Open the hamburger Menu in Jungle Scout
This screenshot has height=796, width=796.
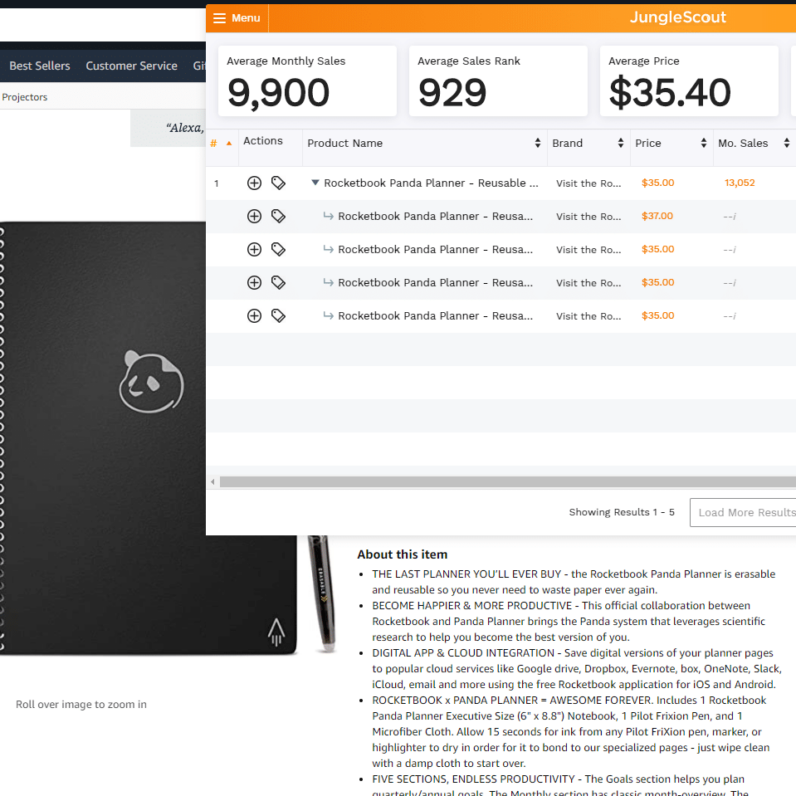pyautogui.click(x=236, y=18)
